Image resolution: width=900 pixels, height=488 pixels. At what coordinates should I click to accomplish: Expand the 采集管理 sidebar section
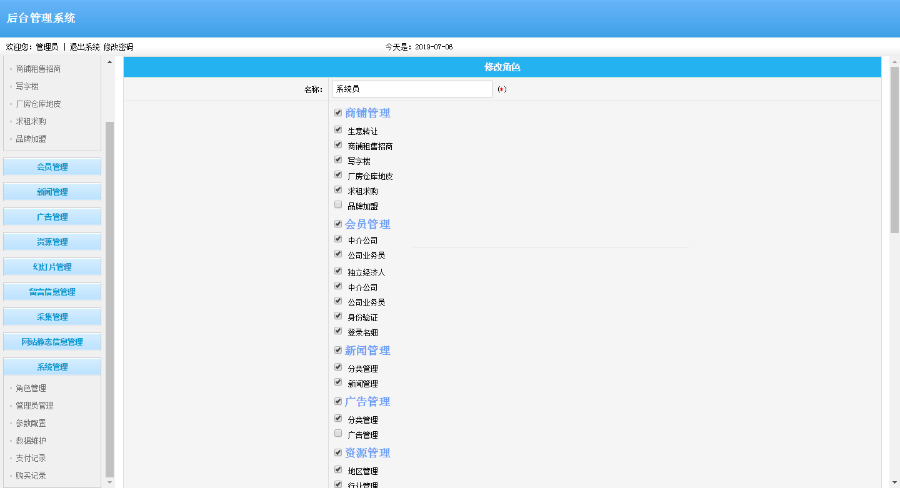52,317
